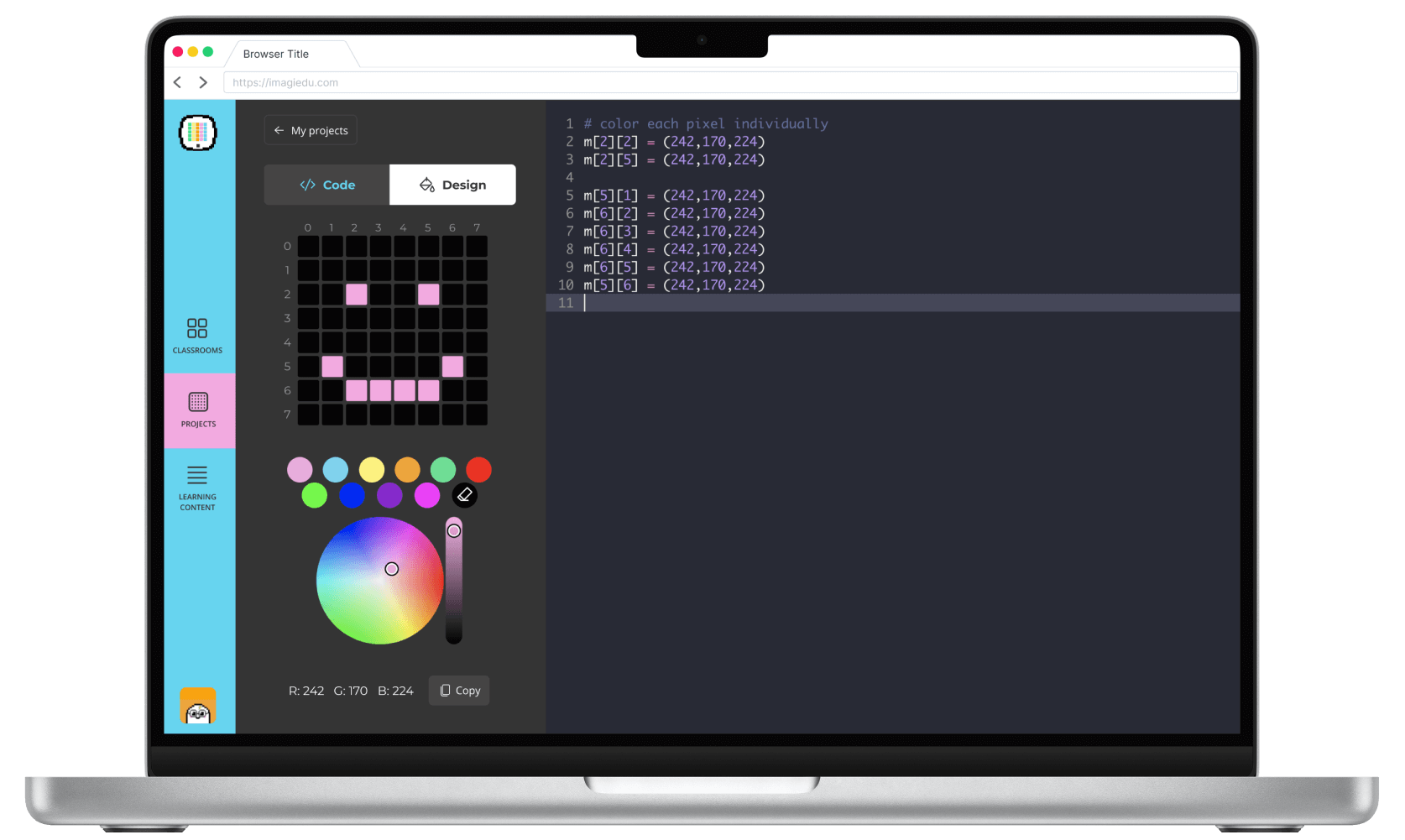Click the browser URL address field

coord(730,82)
